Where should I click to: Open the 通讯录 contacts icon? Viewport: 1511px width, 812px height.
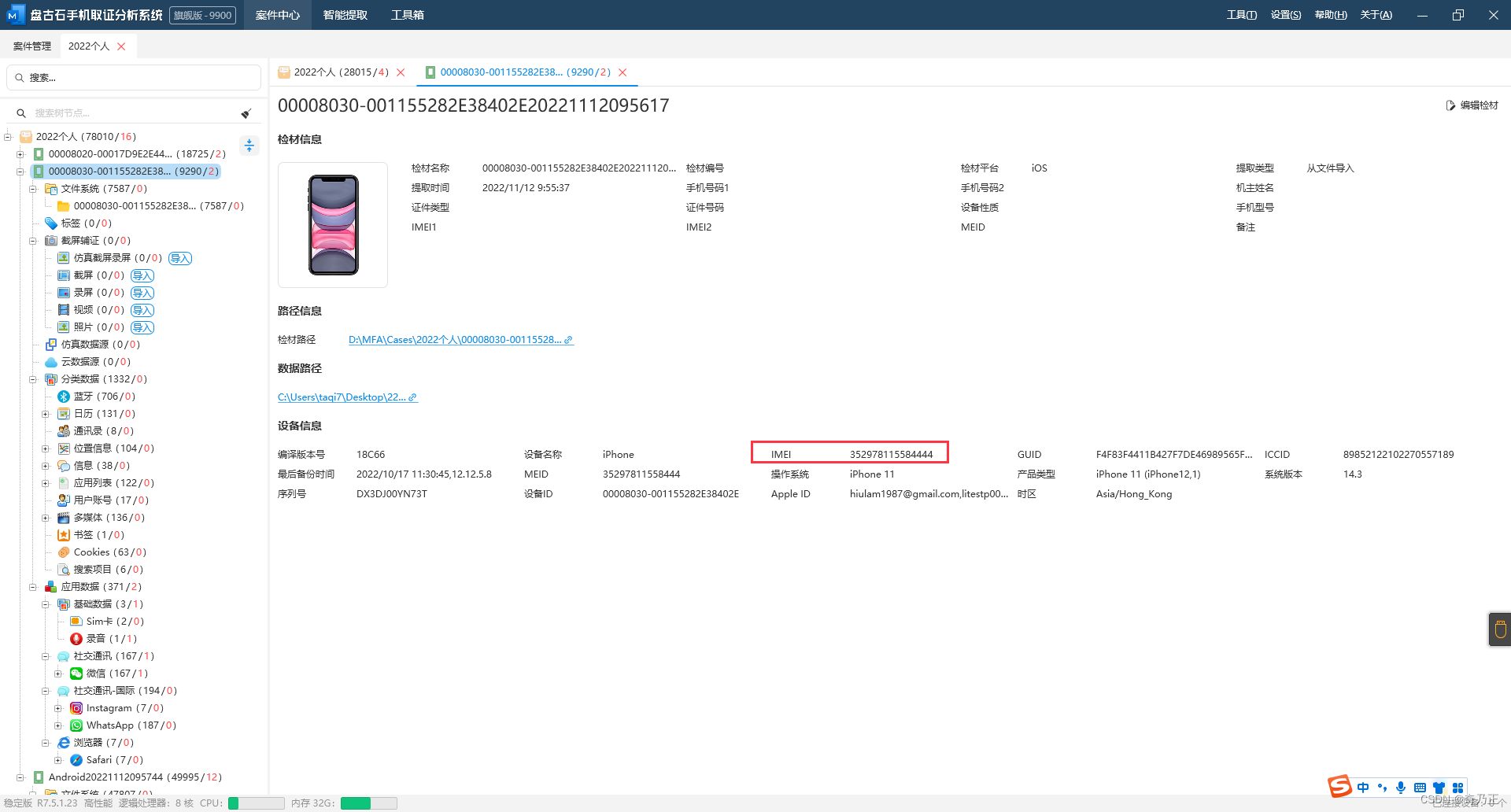tap(64, 431)
